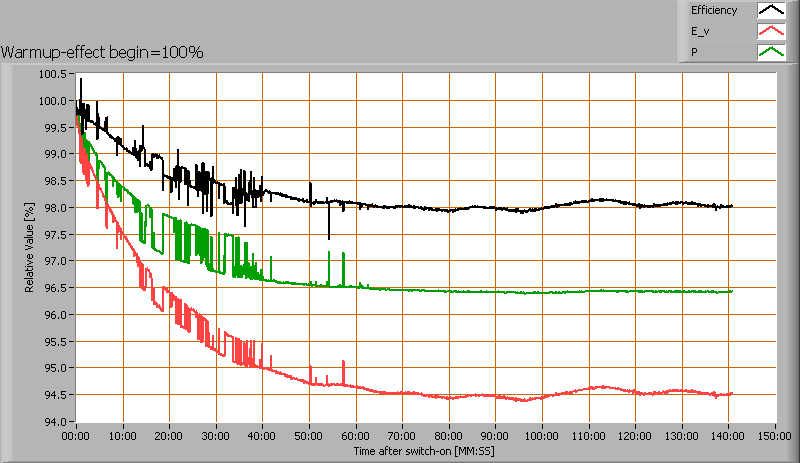Image resolution: width=800 pixels, height=463 pixels.
Task: Click the 150:00 x-axis end value
Action: pyautogui.click(x=775, y=437)
